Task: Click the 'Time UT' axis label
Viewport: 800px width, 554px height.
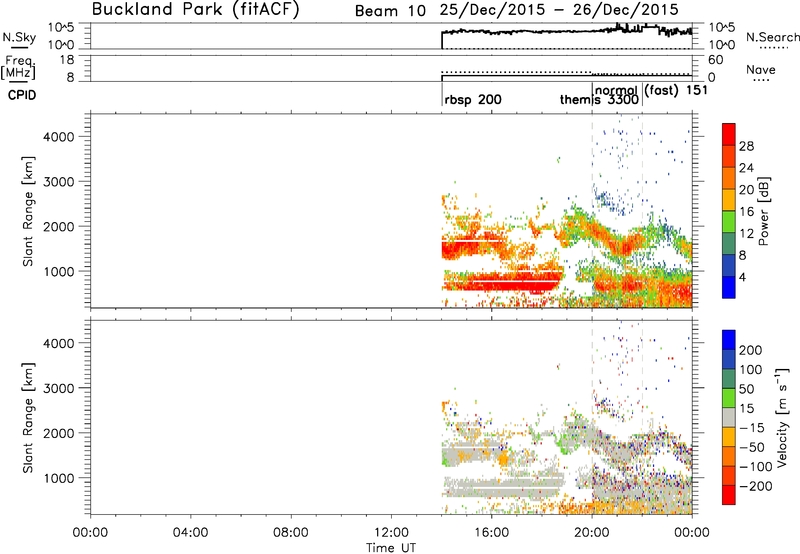Action: point(391,548)
